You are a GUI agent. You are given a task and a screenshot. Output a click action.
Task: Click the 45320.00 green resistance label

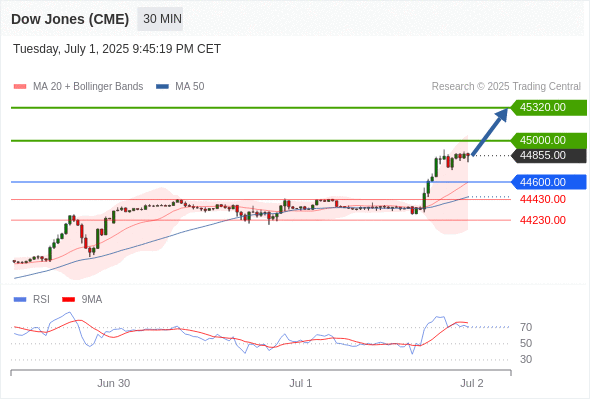(x=549, y=108)
